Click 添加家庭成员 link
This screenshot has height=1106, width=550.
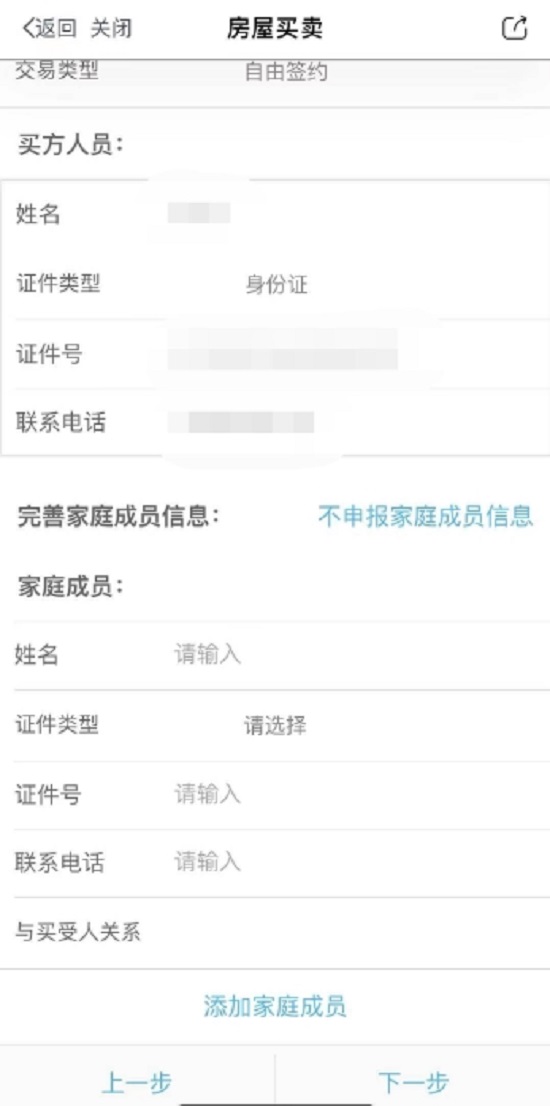[x=275, y=1007]
